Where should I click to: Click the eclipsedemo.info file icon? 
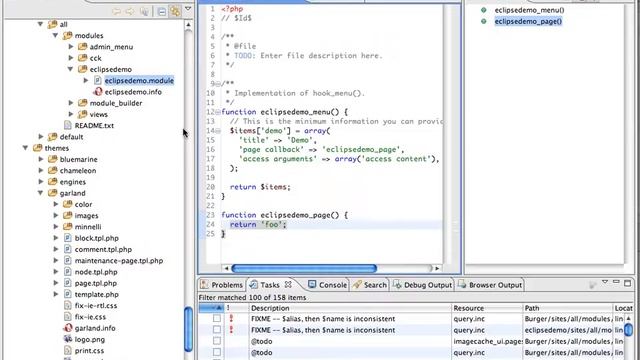(98, 92)
